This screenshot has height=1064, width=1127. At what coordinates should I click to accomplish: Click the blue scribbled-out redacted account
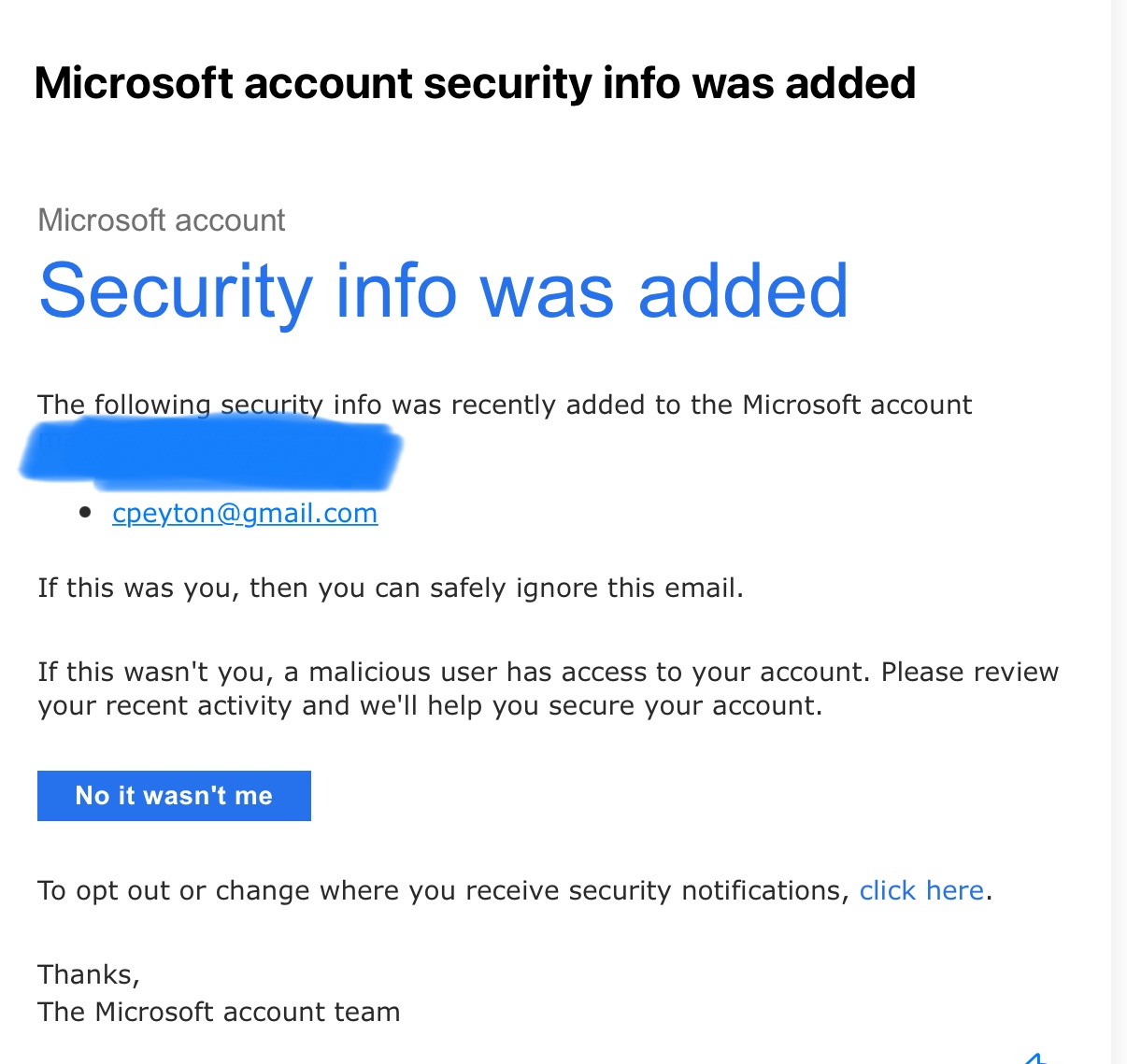tap(211, 454)
